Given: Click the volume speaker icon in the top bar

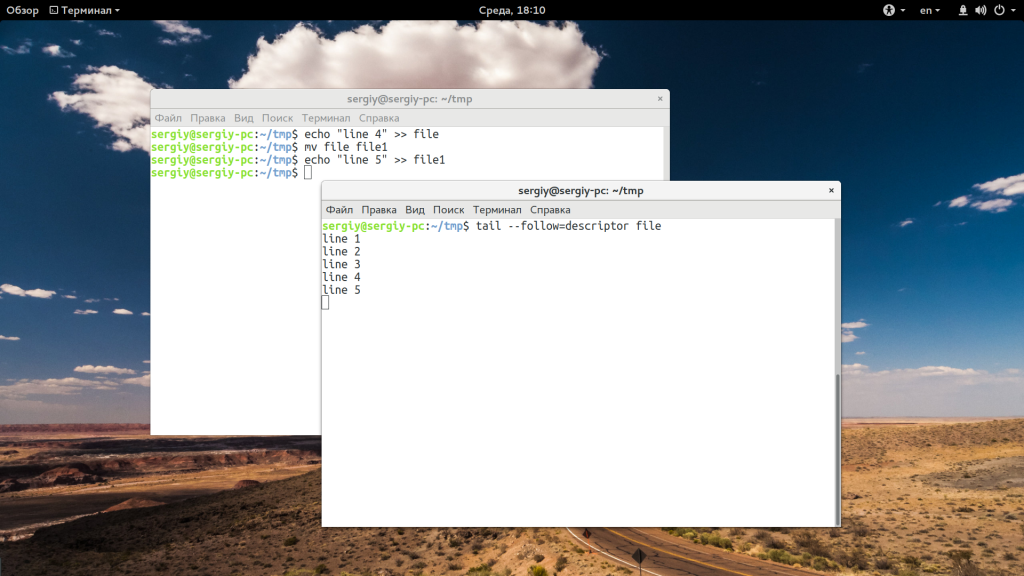Looking at the screenshot, I should coord(980,10).
